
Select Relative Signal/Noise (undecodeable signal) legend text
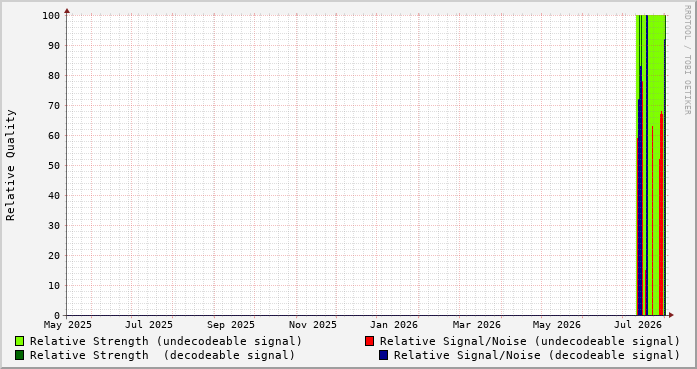tap(530, 341)
